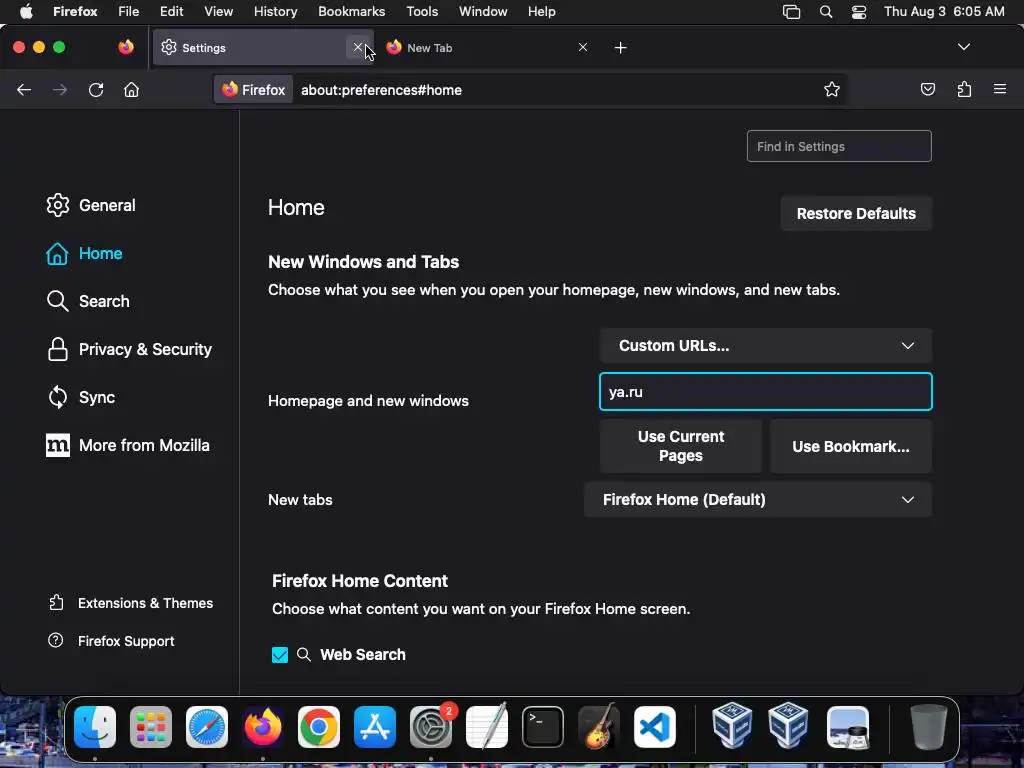Screen dimensions: 1024x768
Task: Open System Settings with badge in dock
Action: click(431, 727)
